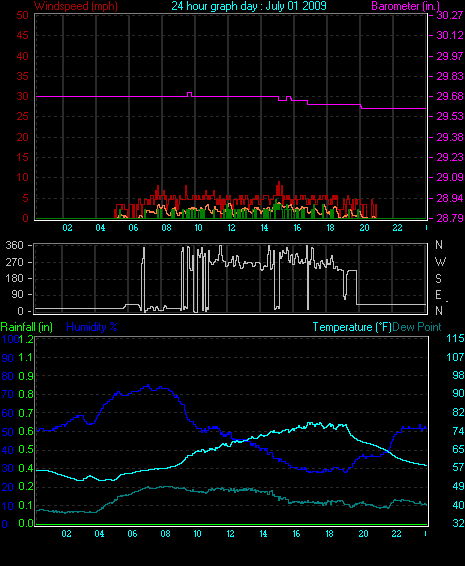Click the 'W' compass label
Viewport: 465px width, 566px height.
440,261
